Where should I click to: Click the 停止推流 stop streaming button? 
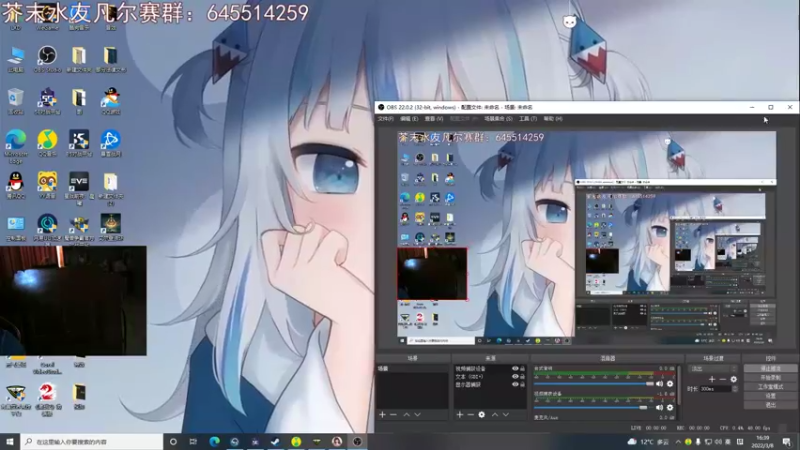[770, 368]
